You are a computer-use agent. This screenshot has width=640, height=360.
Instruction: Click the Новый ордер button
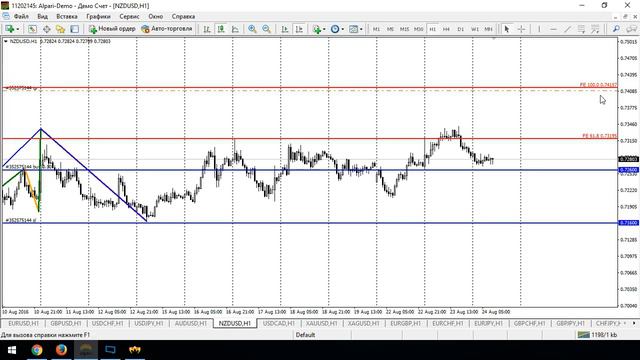coord(112,29)
